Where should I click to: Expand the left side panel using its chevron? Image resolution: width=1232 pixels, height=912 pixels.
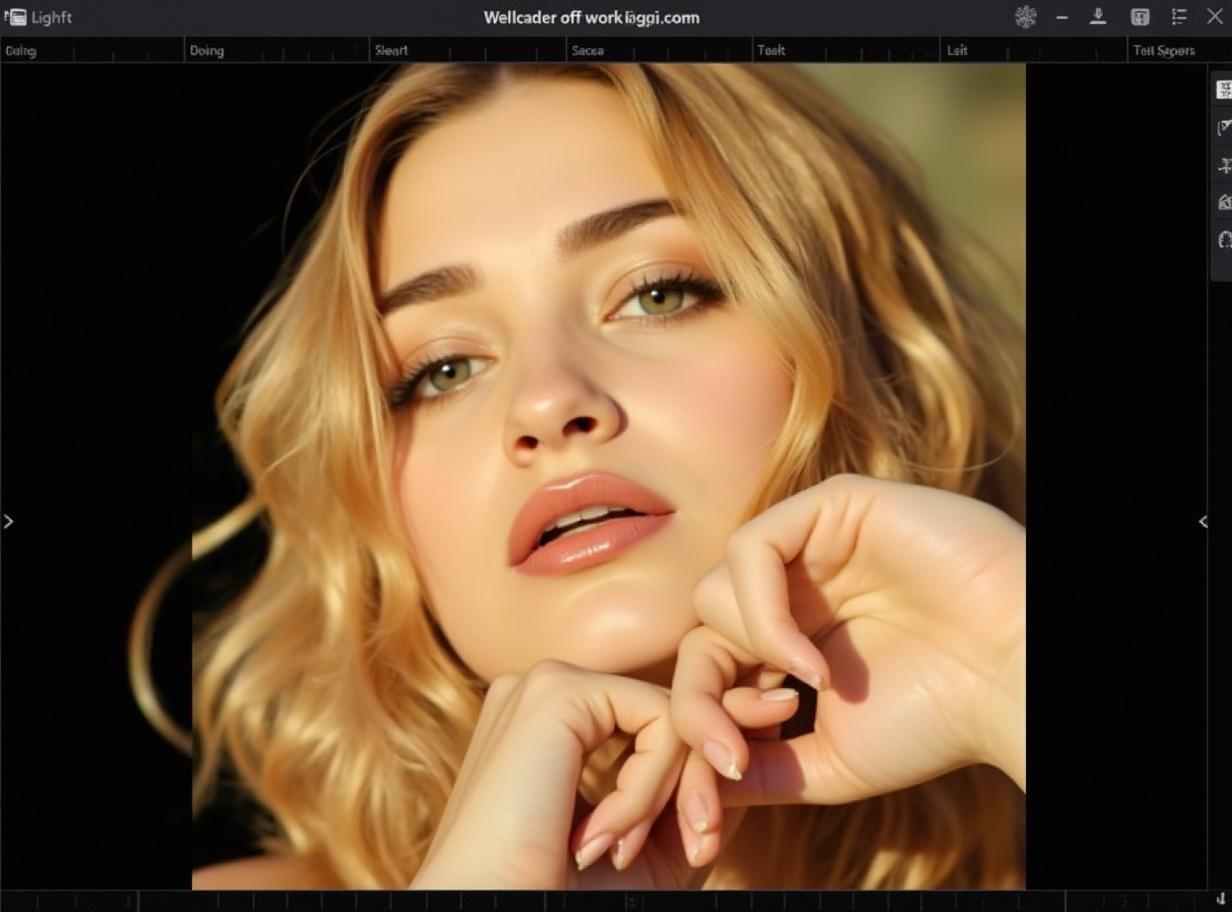tap(8, 520)
